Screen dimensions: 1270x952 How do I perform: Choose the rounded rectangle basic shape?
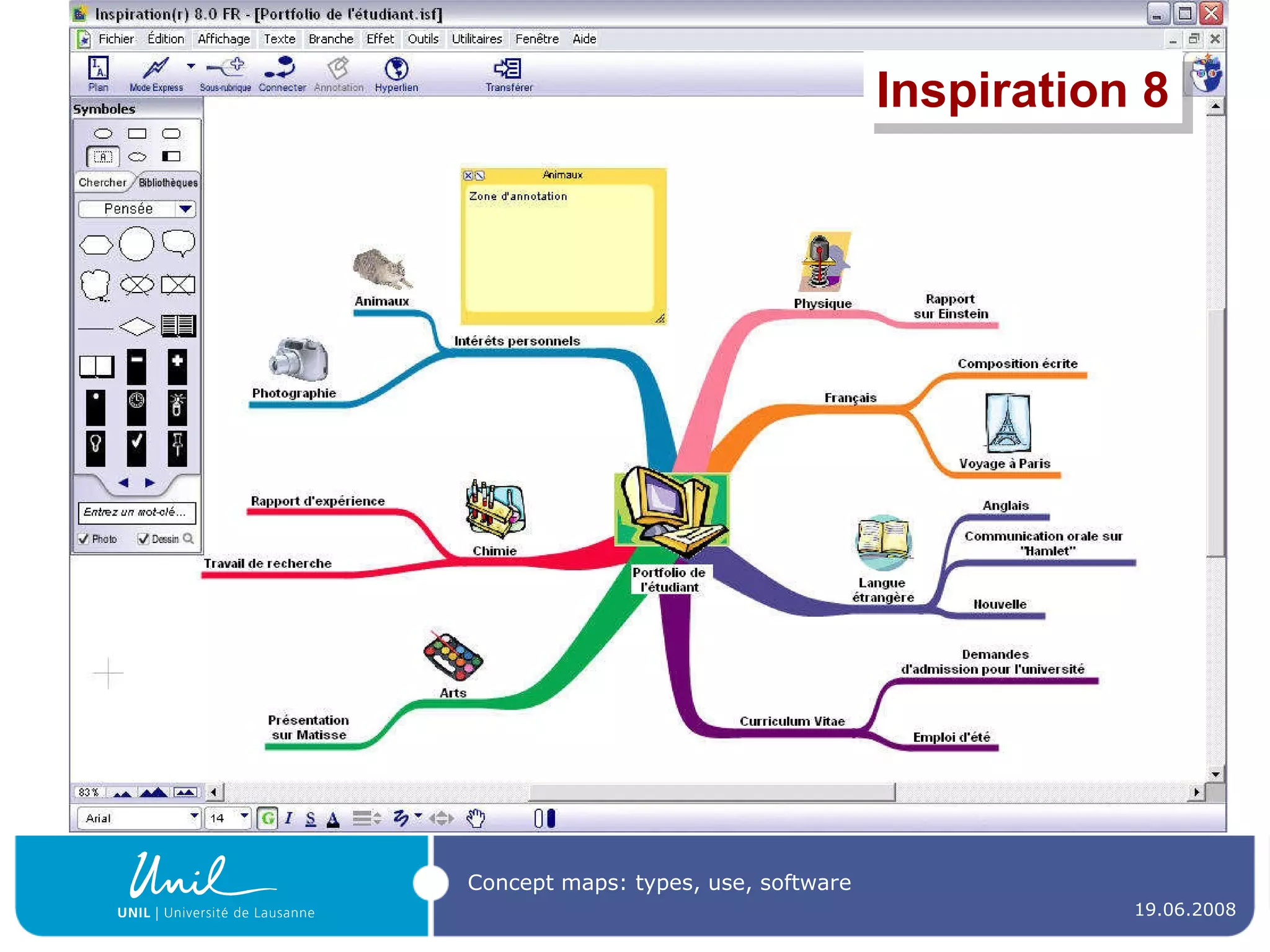[x=171, y=133]
